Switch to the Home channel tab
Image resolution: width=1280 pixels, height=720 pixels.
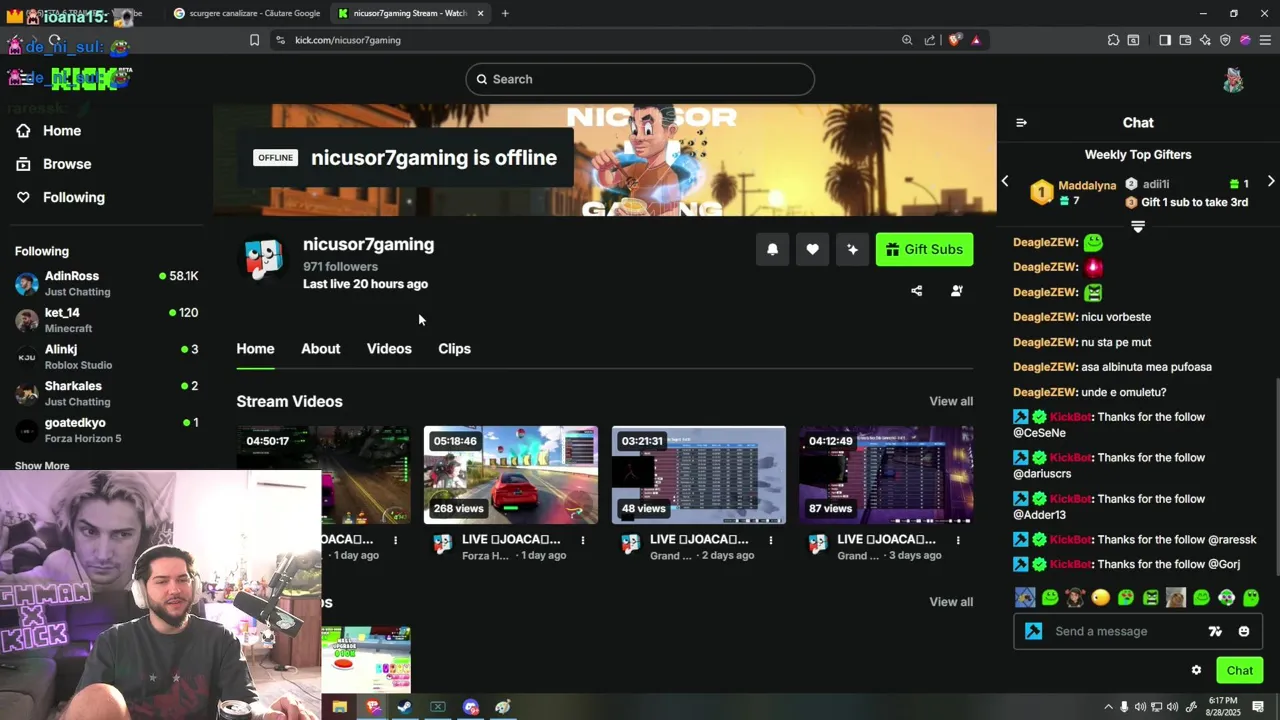coord(255,349)
